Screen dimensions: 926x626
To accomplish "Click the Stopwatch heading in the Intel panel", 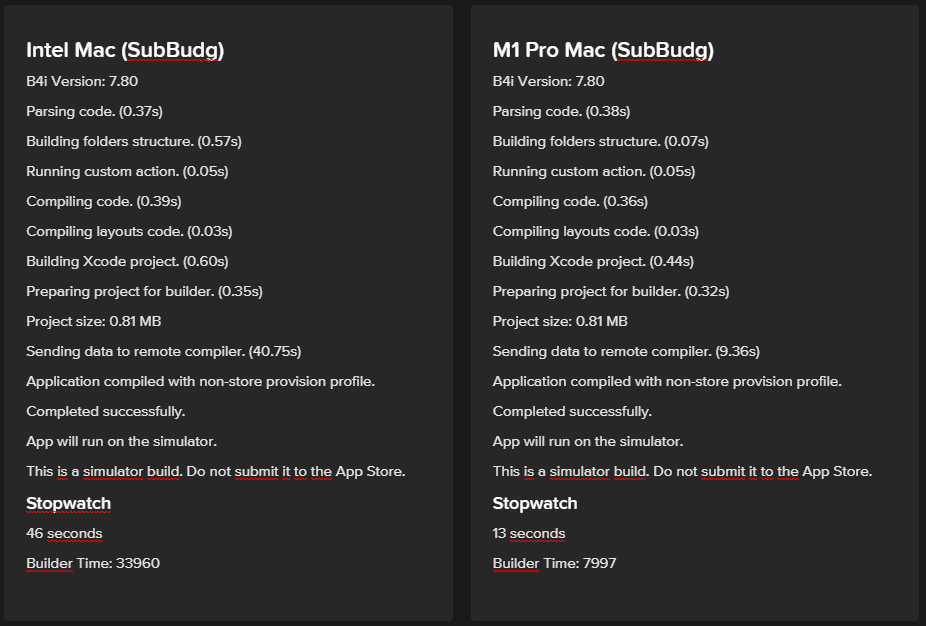I will 68,503.
